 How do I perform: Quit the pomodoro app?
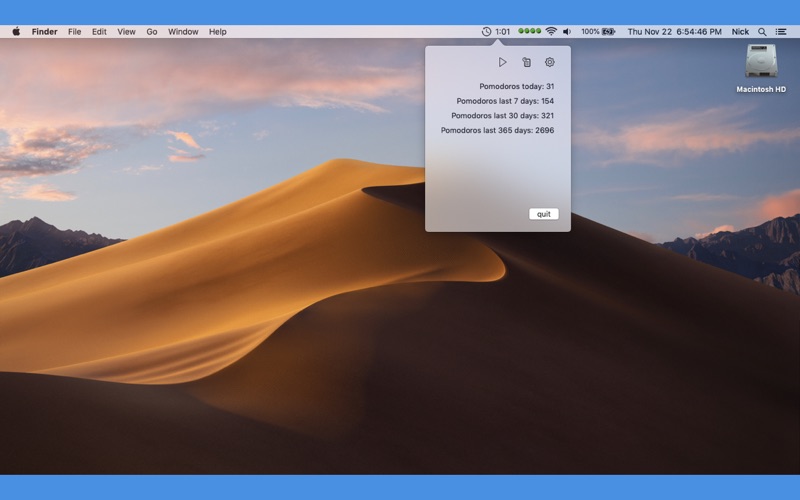(544, 214)
